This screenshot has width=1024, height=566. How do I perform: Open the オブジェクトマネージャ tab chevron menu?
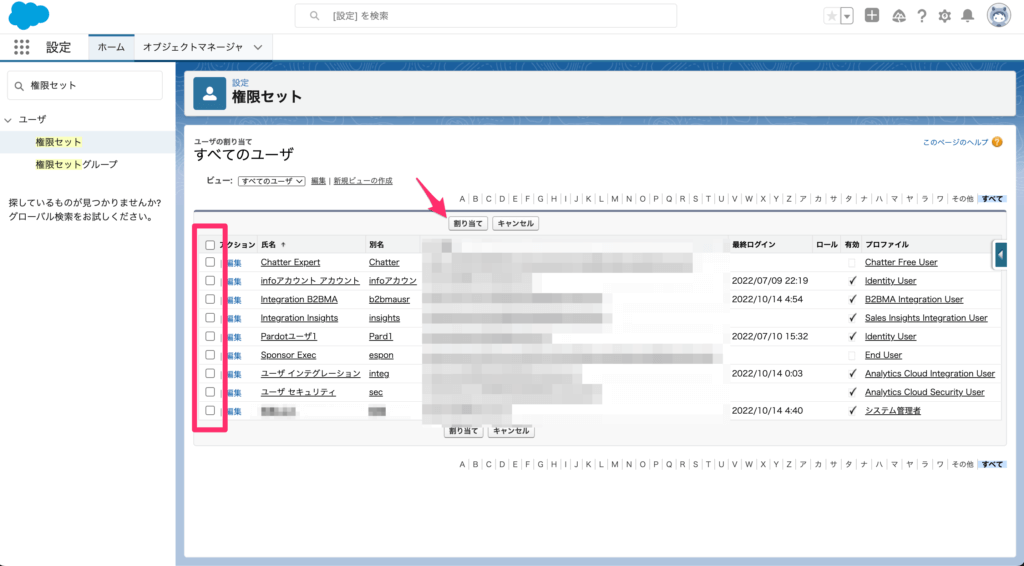tap(258, 47)
